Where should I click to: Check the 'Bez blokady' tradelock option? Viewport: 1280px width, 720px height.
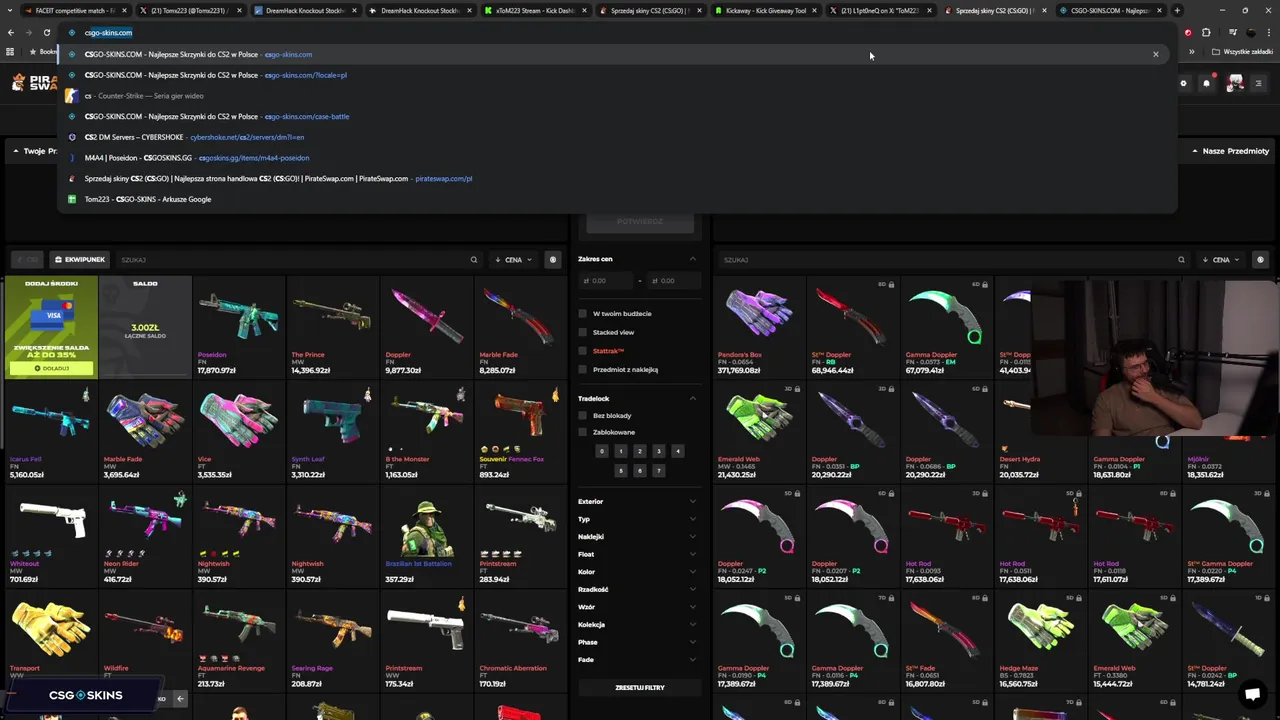582,415
